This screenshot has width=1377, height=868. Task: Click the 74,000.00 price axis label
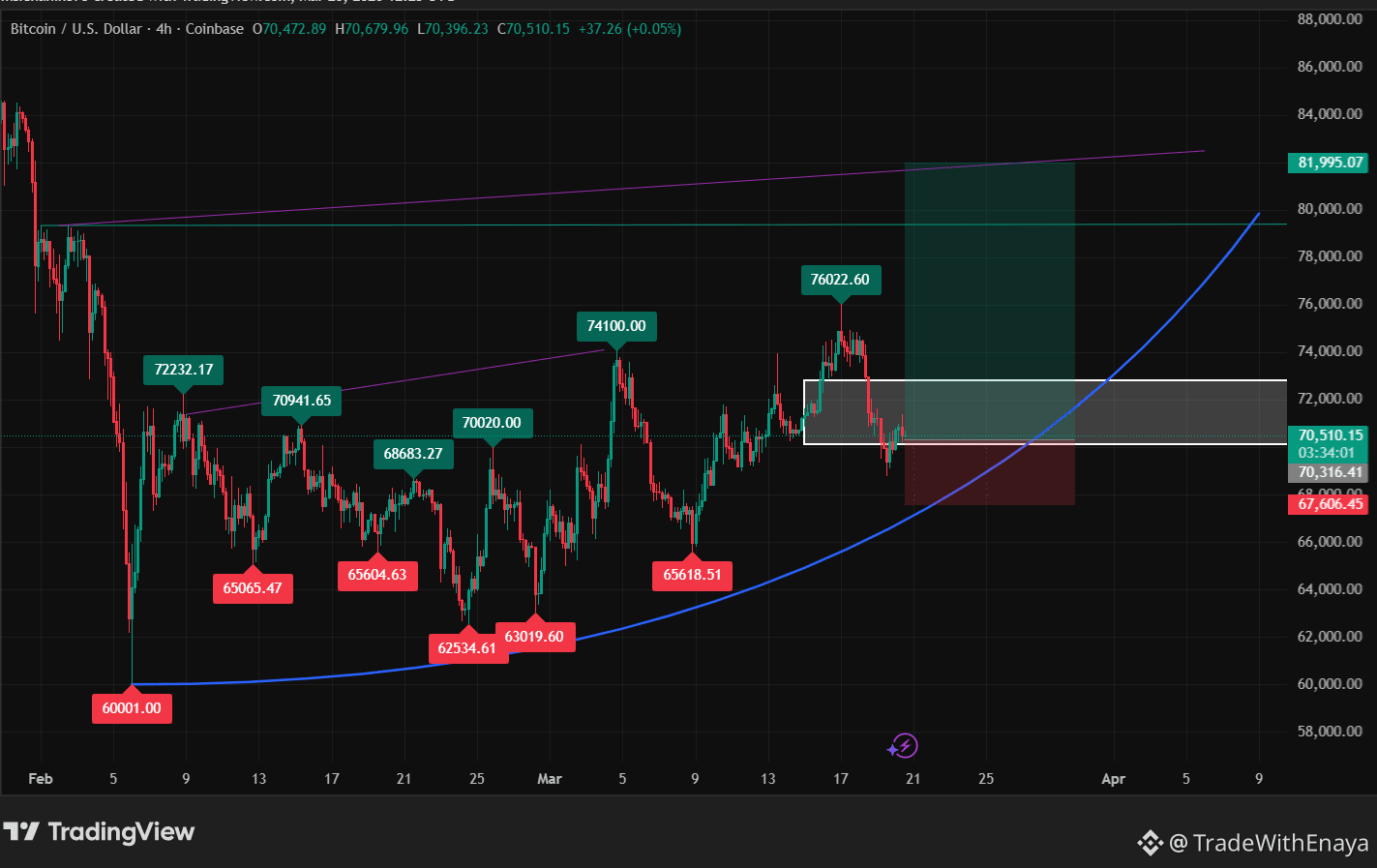click(x=1330, y=351)
